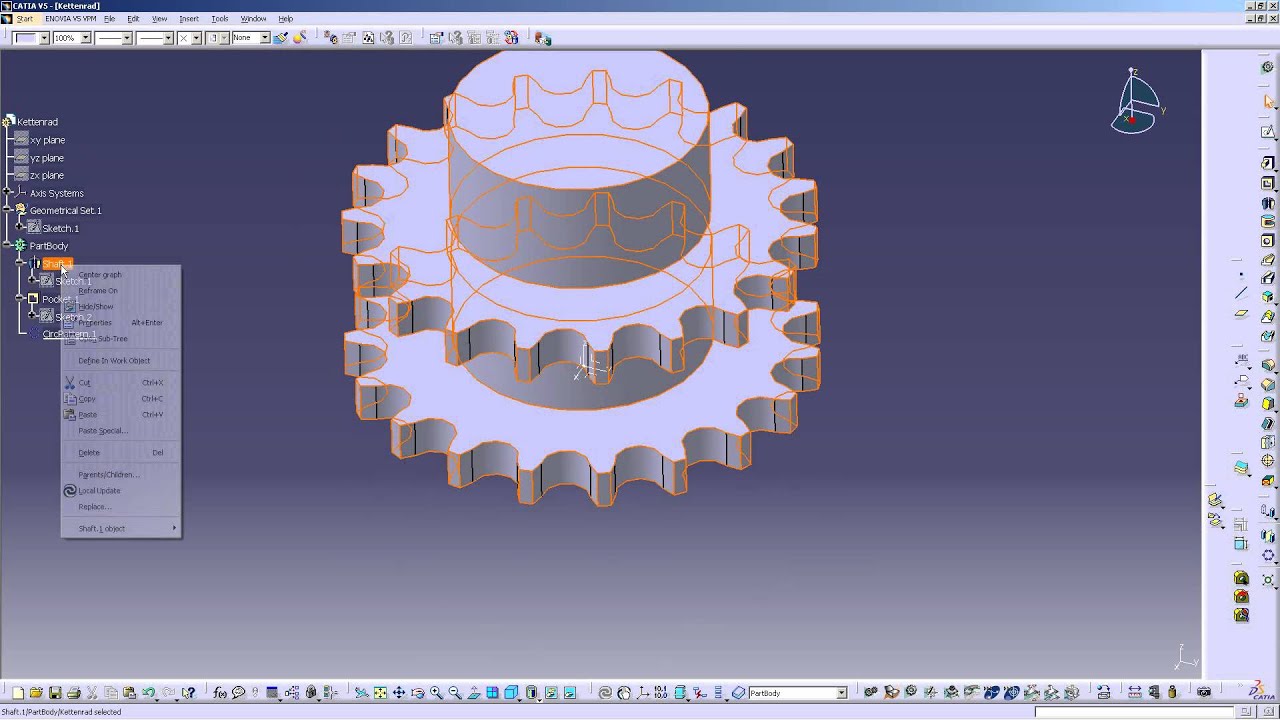Open the 100% transparency dropdown

pos(86,38)
